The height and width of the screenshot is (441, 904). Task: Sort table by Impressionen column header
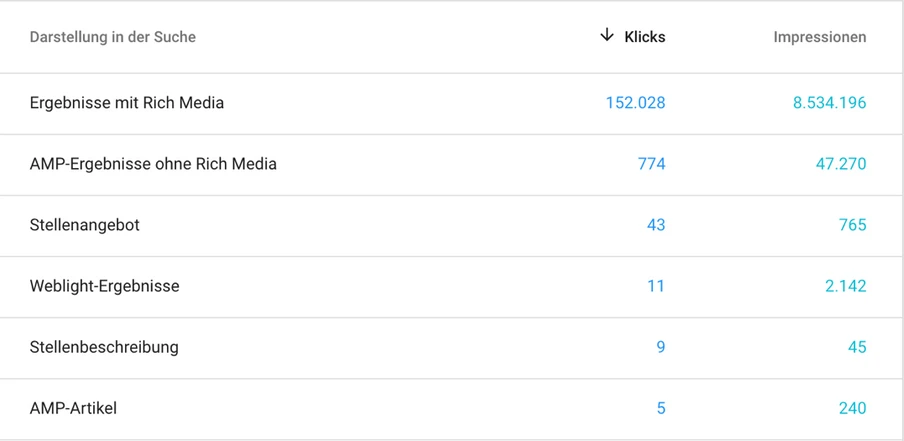pyautogui.click(x=819, y=37)
